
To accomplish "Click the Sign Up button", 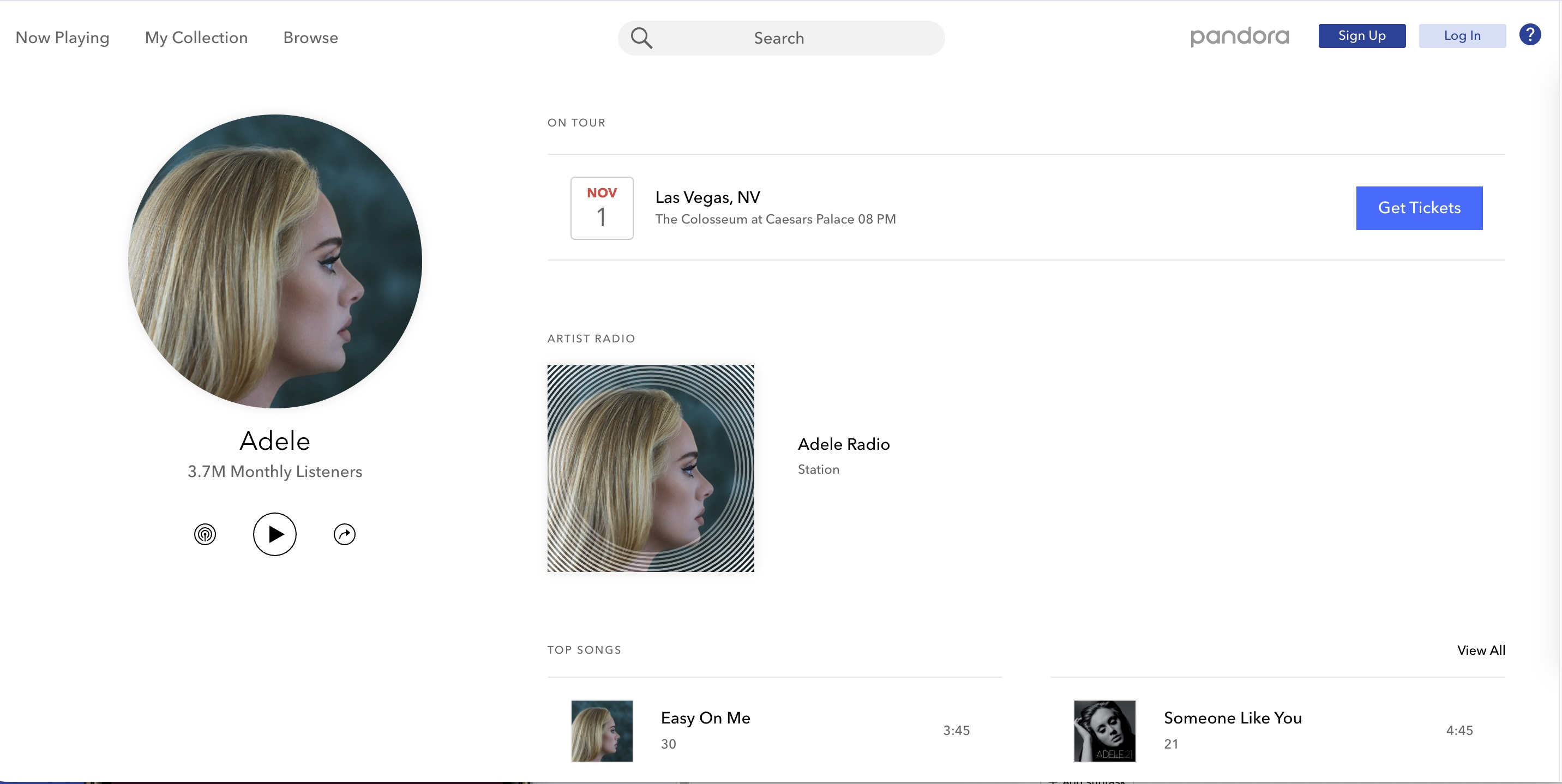I will (x=1362, y=35).
